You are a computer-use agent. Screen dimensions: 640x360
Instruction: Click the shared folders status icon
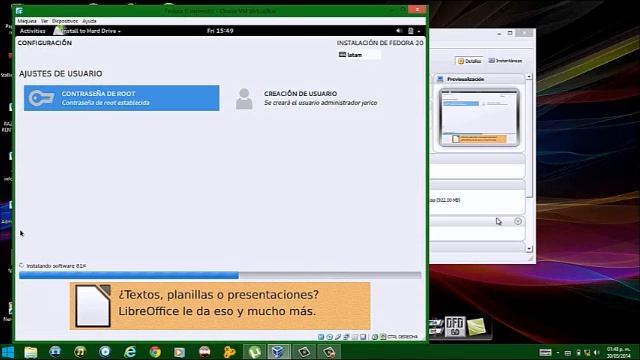tap(355, 337)
